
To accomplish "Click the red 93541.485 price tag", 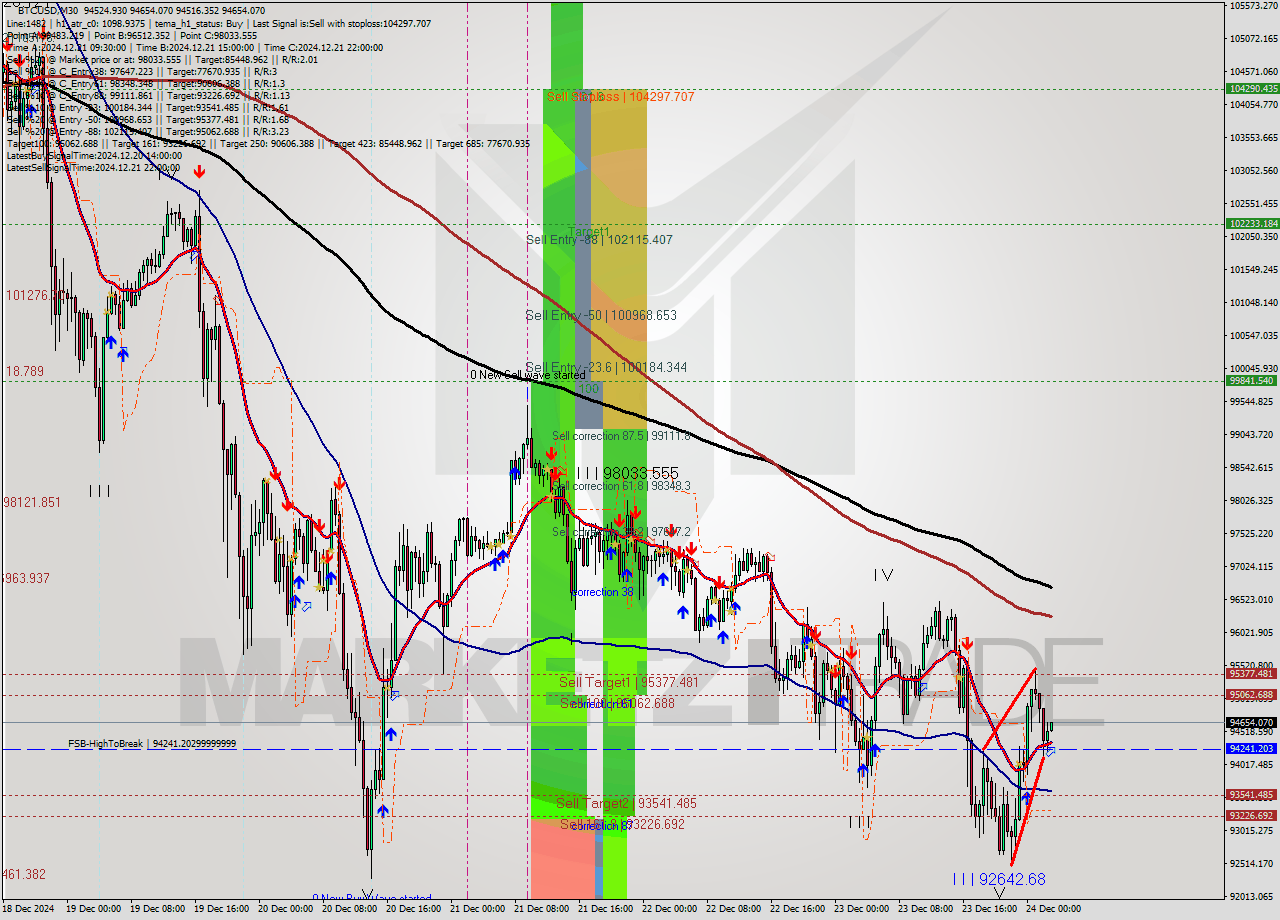I will tap(1251, 795).
